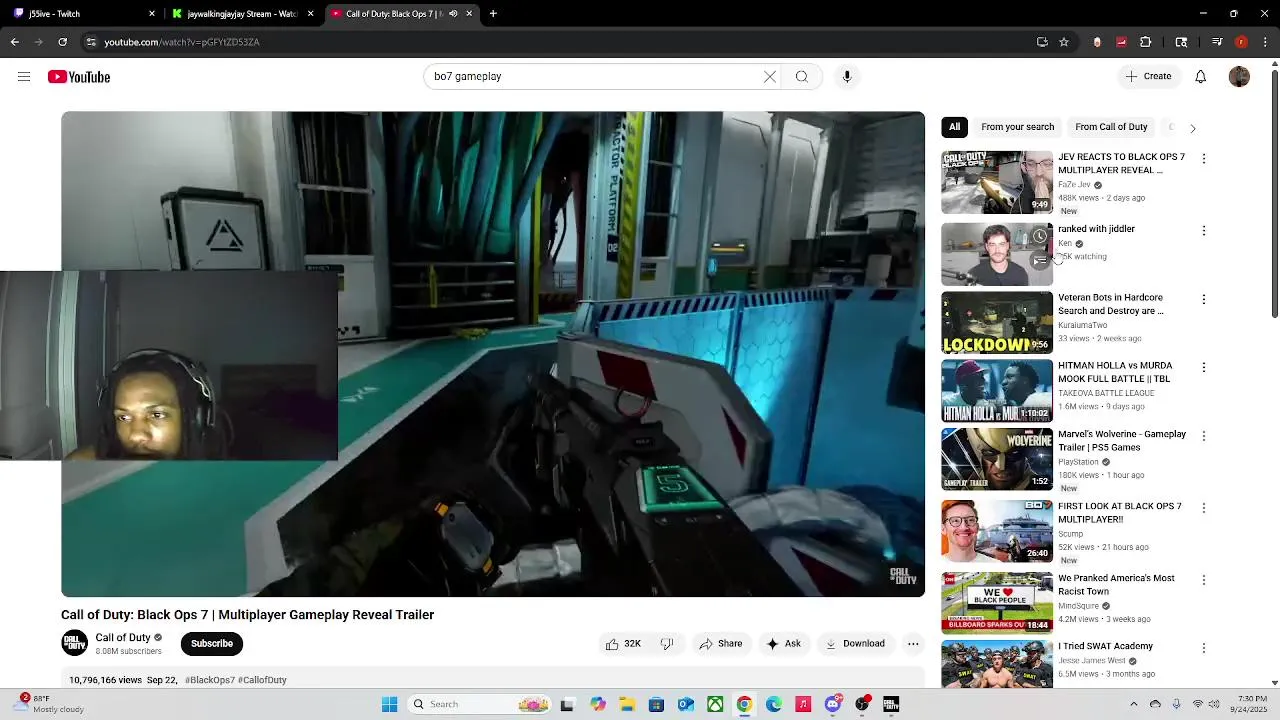Screen dimensions: 1280x720
Task: Open File Explorer from taskbar
Action: pyautogui.click(x=627, y=704)
